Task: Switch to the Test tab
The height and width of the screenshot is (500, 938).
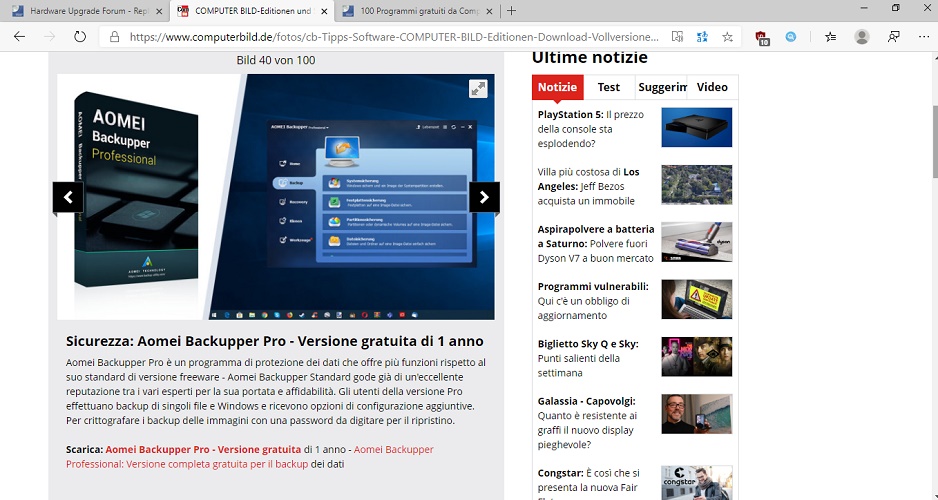Action: tap(608, 87)
